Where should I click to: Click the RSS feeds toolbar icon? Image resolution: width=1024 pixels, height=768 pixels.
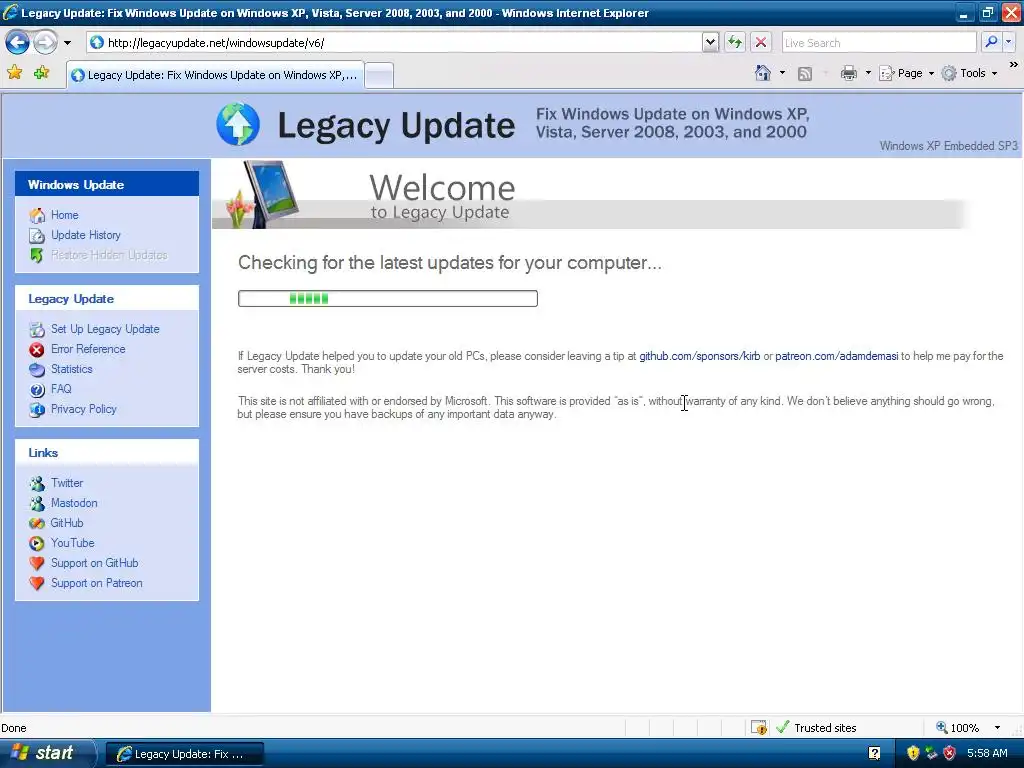click(x=805, y=74)
